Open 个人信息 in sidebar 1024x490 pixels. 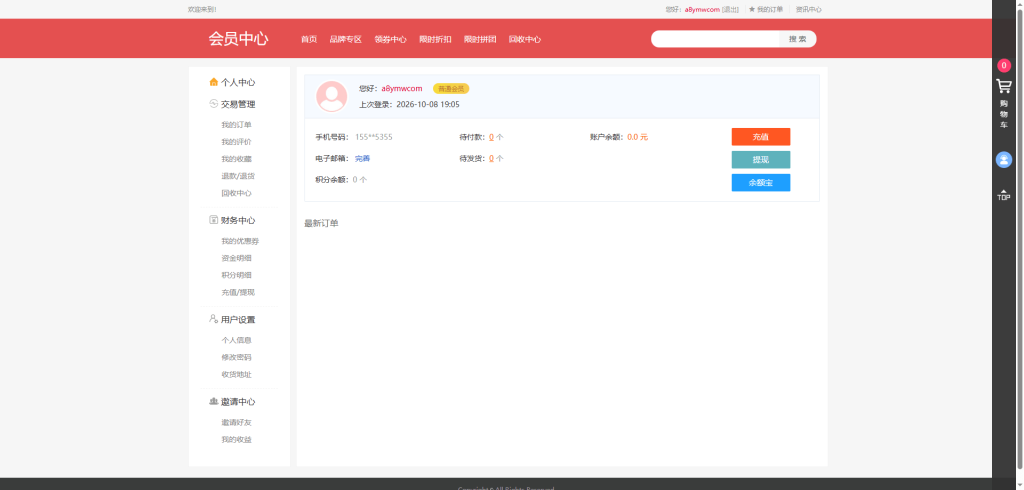[236, 340]
